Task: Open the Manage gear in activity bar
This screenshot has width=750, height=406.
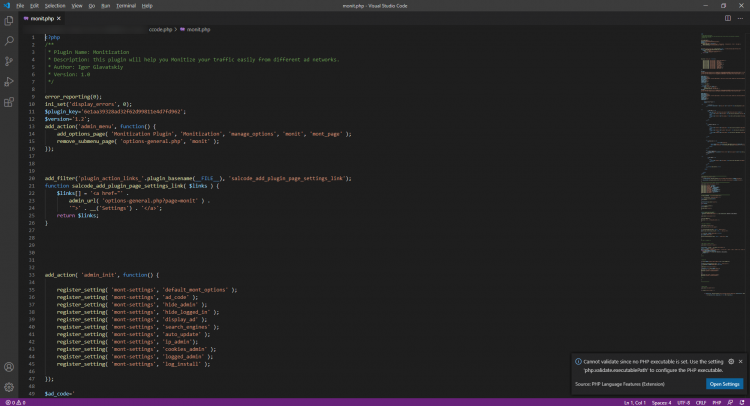Action: [x=9, y=387]
